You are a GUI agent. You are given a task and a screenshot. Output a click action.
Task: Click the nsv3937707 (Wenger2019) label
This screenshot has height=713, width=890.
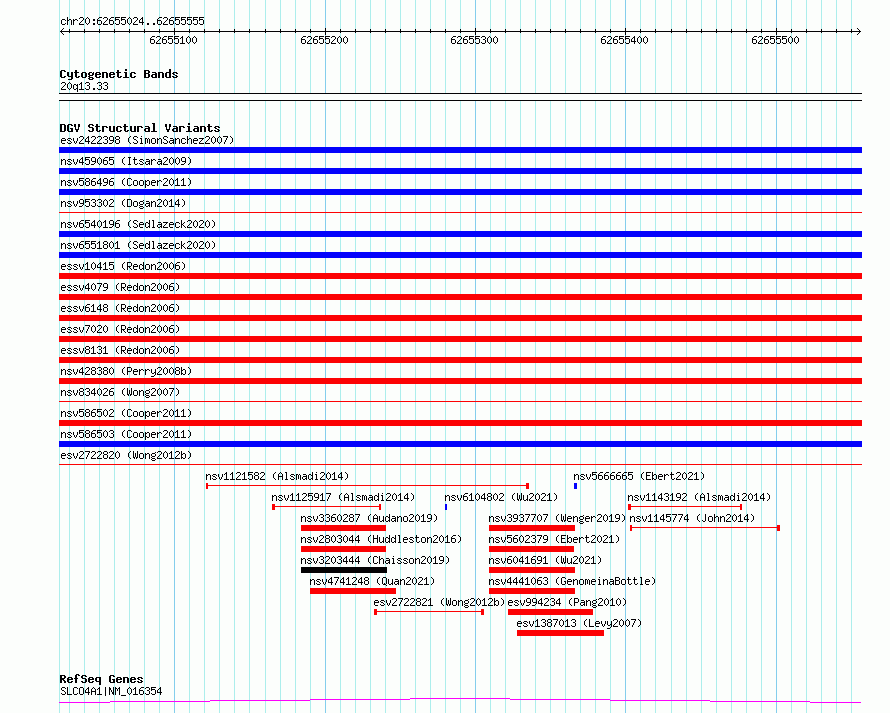(x=557, y=518)
